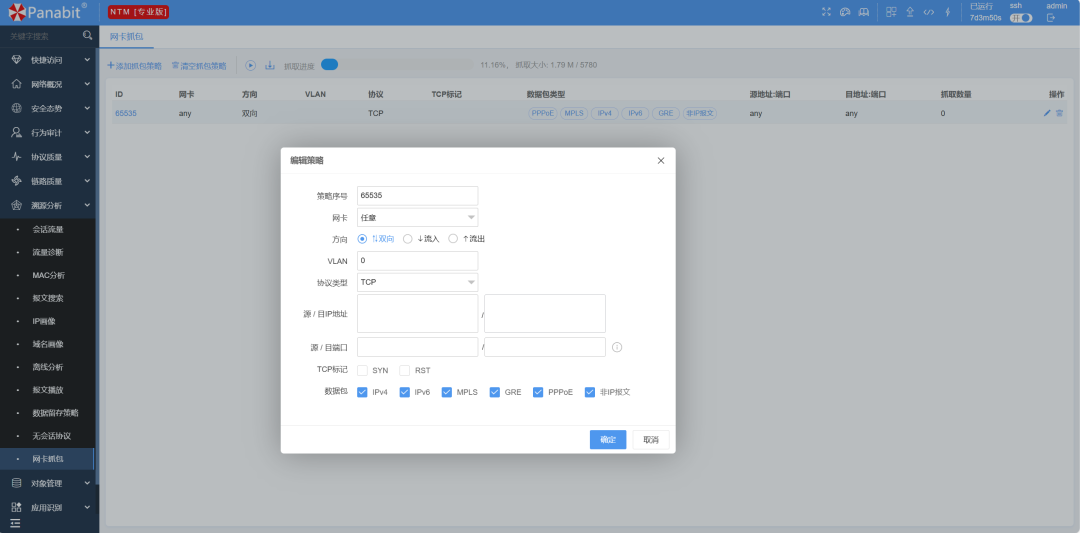The image size is (1080, 533).
Task: Click the person icon beside 行为审计
Action: tap(17, 132)
